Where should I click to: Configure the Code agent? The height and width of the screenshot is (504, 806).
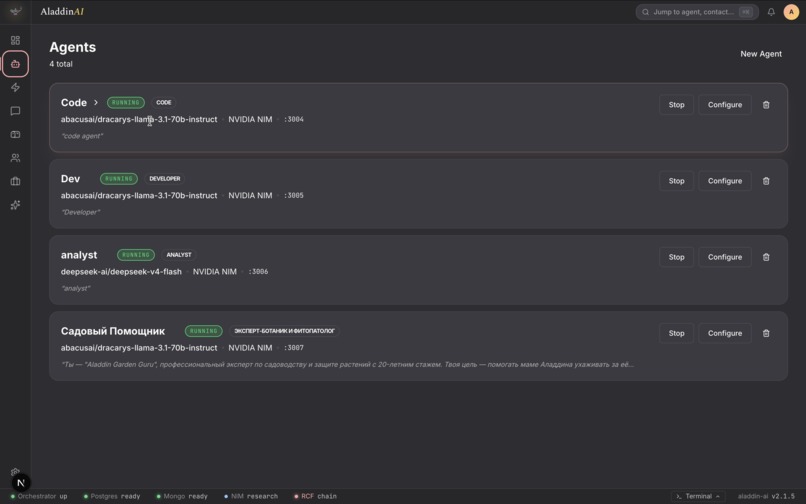(725, 105)
